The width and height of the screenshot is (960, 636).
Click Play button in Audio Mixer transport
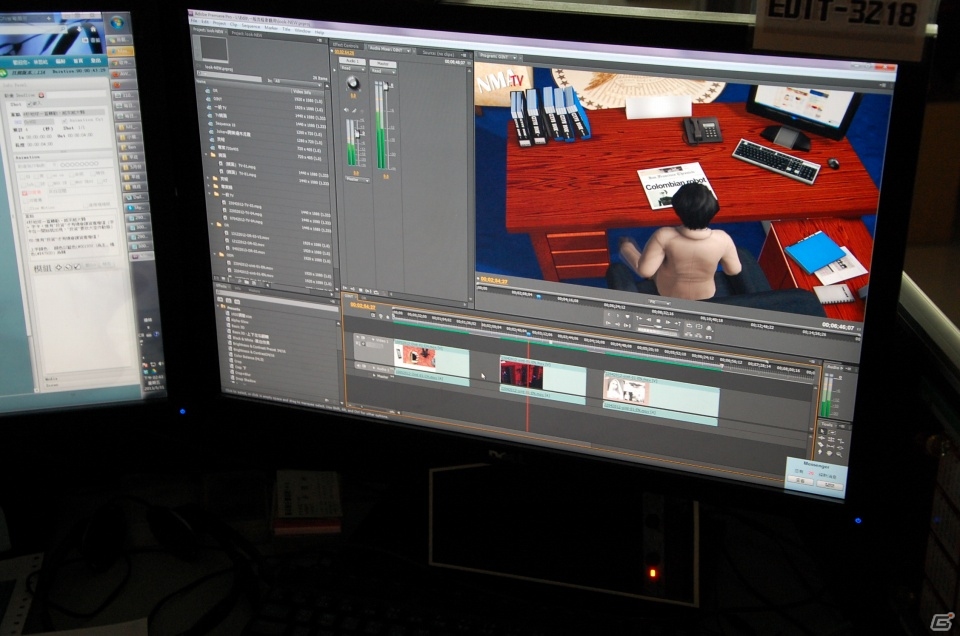click(361, 290)
